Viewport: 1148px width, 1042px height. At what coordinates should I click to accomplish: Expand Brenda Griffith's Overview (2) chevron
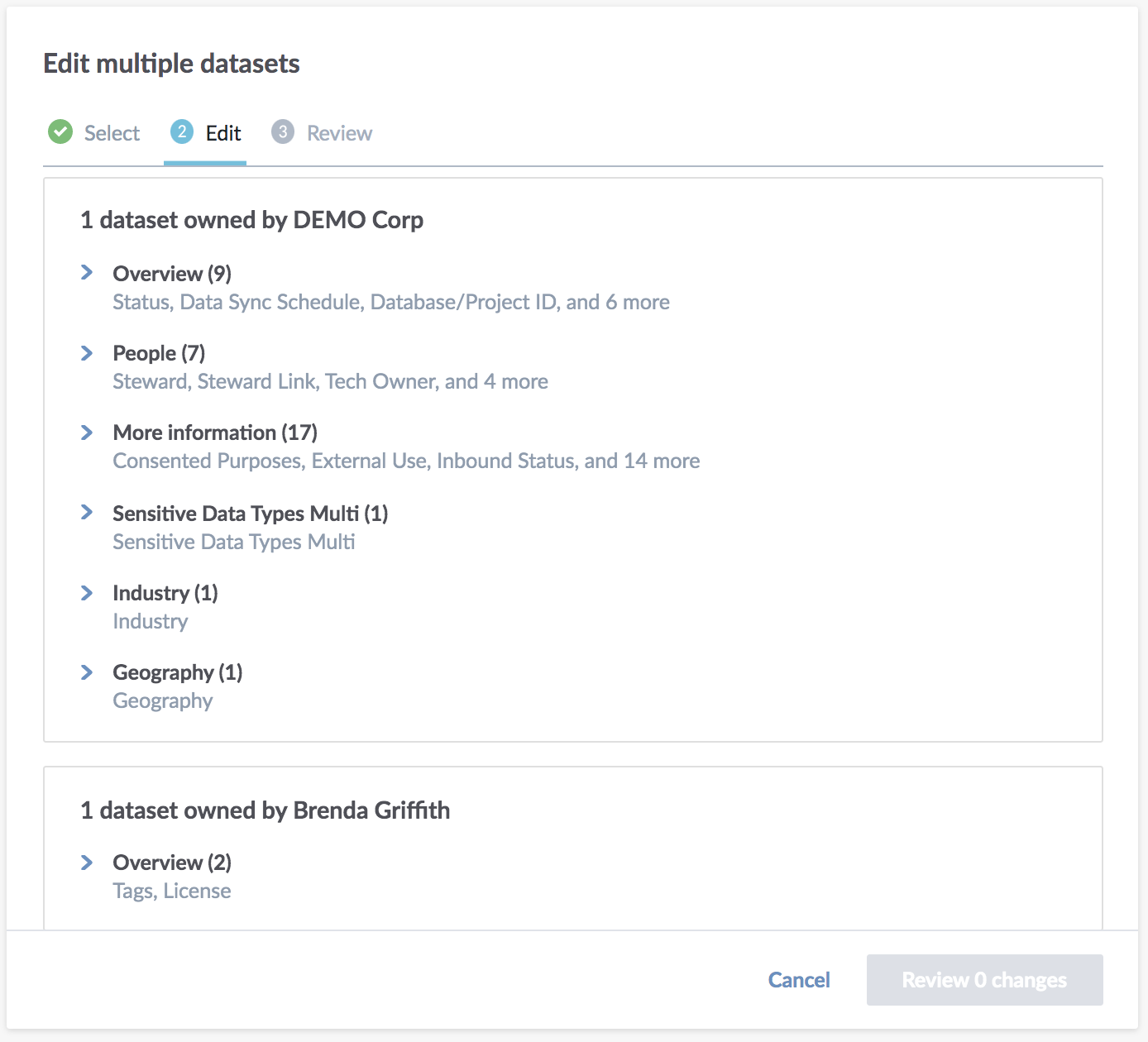87,863
